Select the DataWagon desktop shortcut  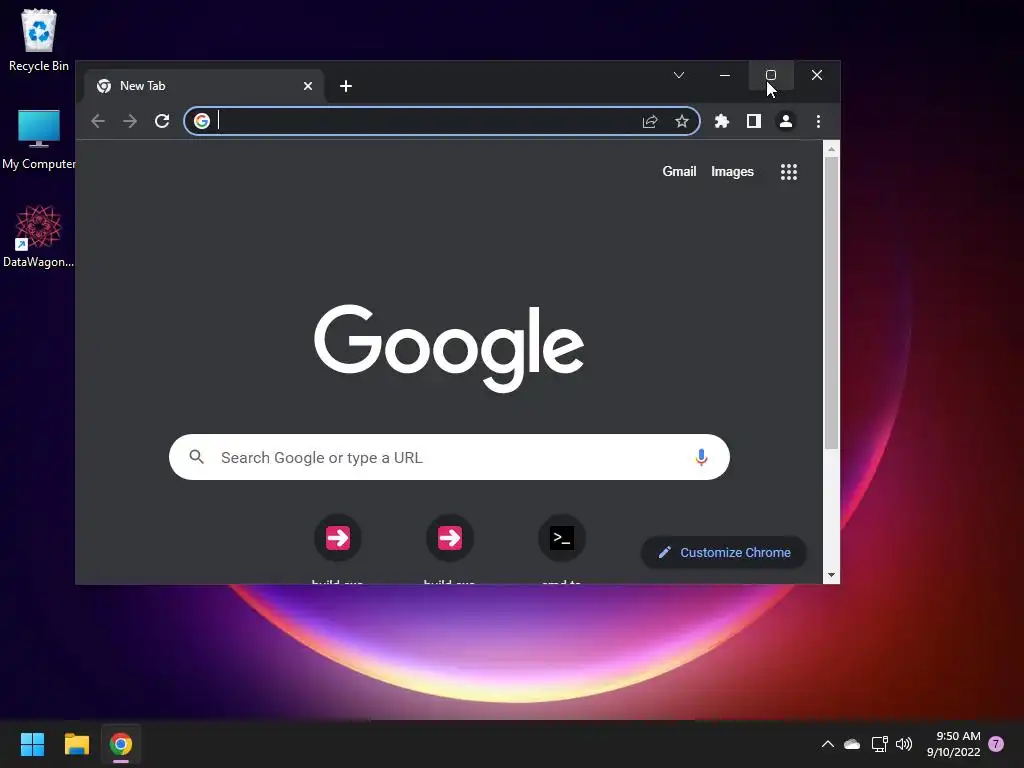[x=39, y=236]
